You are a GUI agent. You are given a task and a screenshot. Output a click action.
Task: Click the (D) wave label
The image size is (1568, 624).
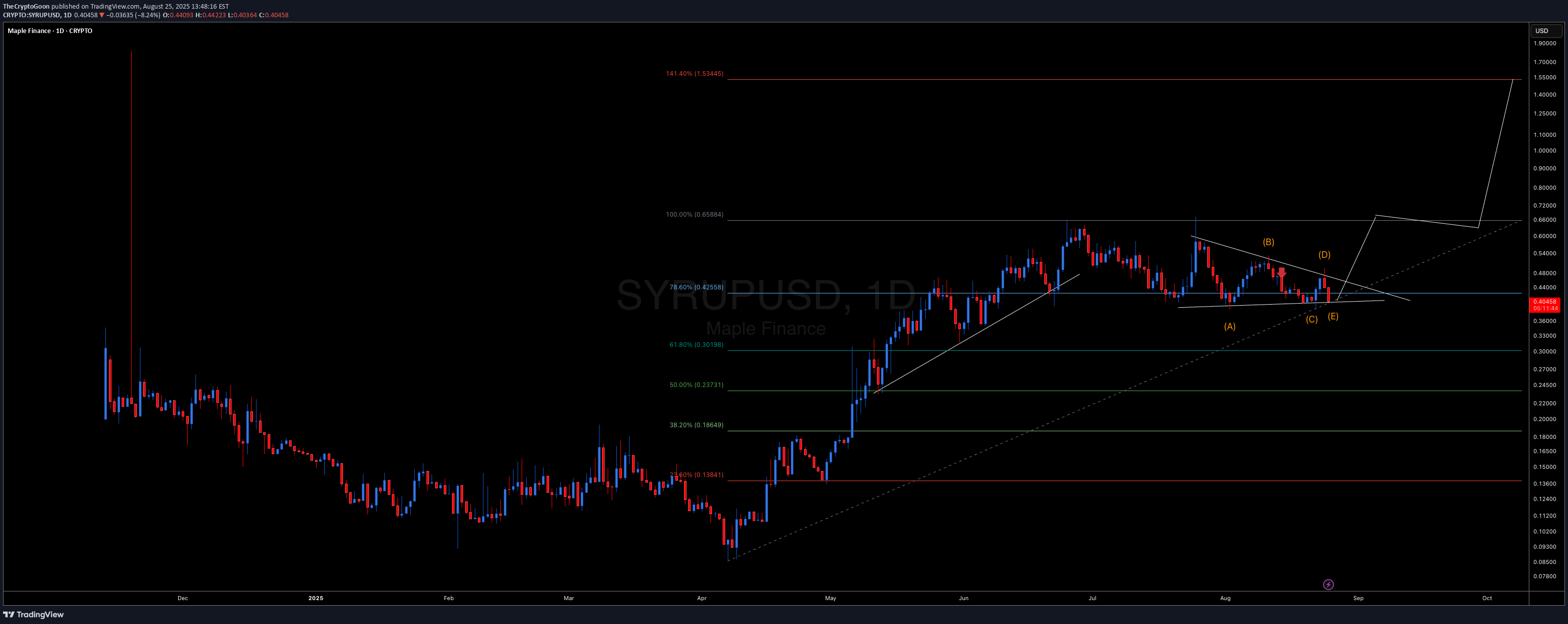1325,255
